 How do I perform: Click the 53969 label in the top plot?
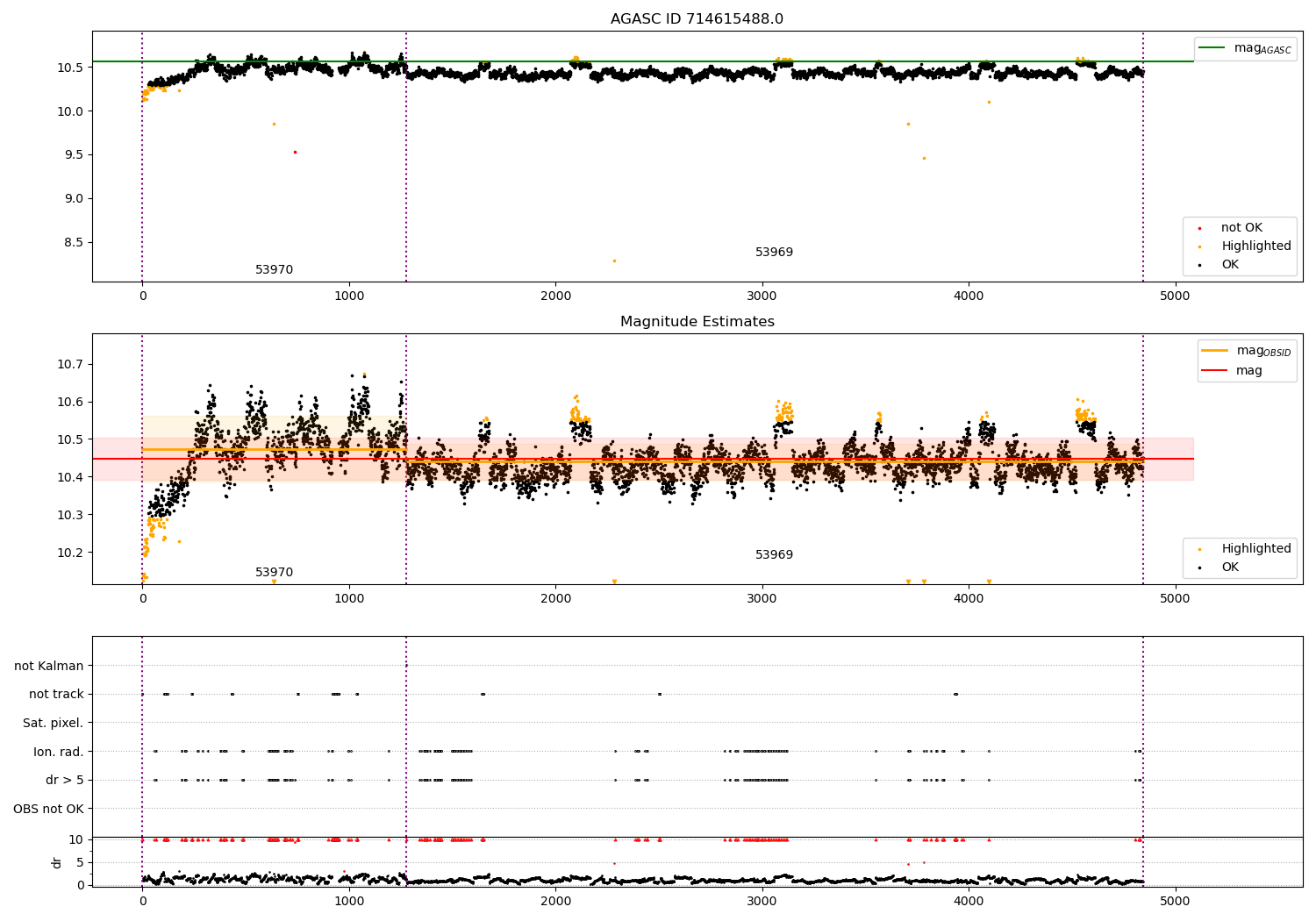point(774,253)
